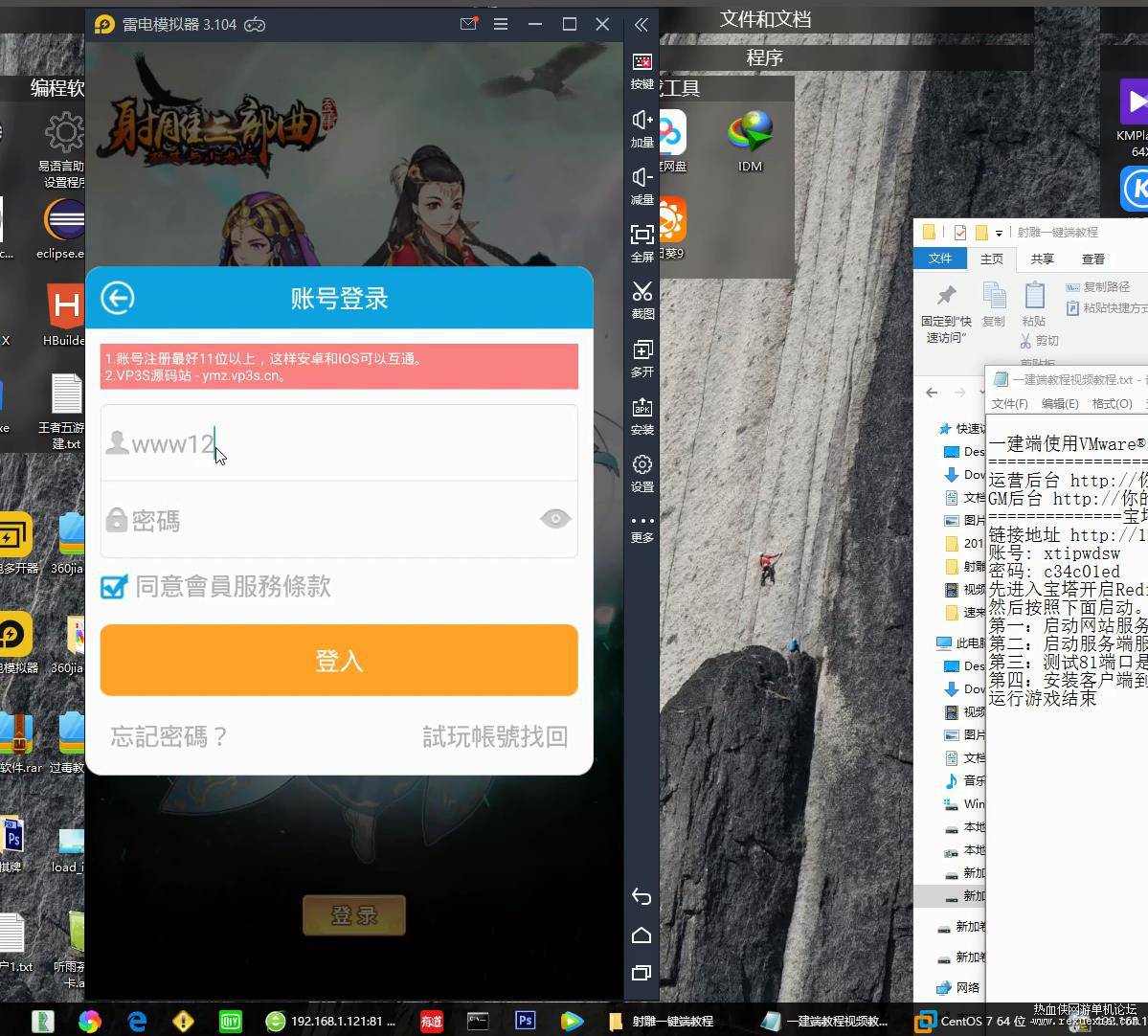Open 文件(F) menu in Notepad
Viewport: 1148px width, 1036px height.
(x=1009, y=403)
